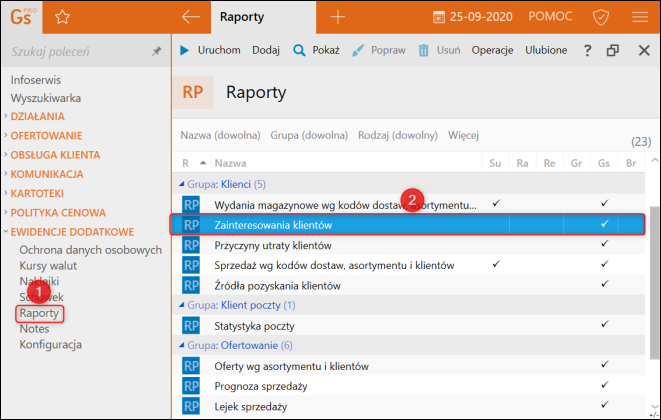
Task: Expand the OFERTOWANIE menu section
Action: coord(5,135)
